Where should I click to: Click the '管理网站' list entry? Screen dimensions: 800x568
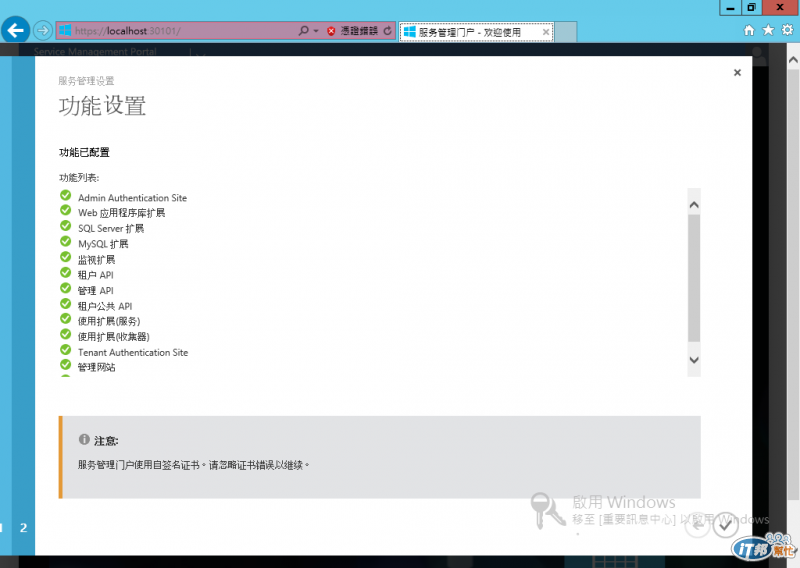(x=96, y=367)
